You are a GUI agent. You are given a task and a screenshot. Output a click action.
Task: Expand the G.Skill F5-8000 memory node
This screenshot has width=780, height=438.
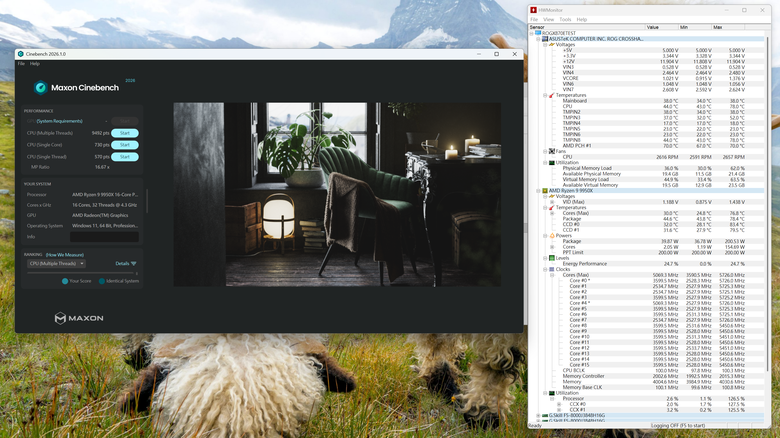point(538,415)
